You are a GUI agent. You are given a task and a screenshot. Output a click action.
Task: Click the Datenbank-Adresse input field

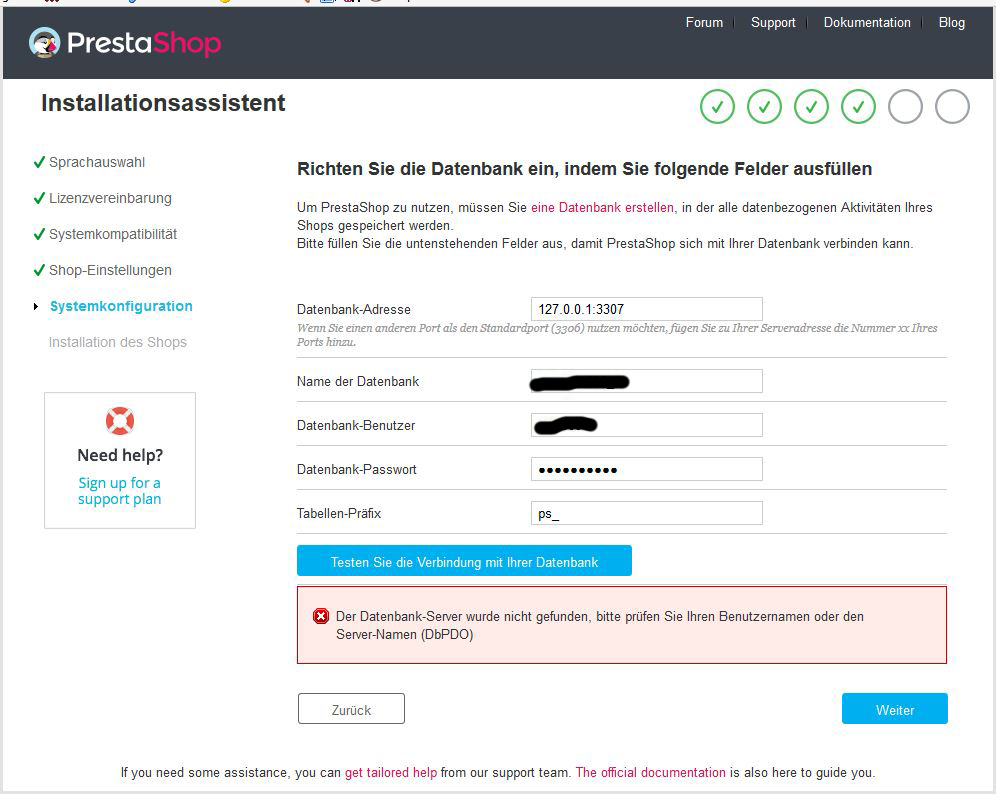[646, 309]
